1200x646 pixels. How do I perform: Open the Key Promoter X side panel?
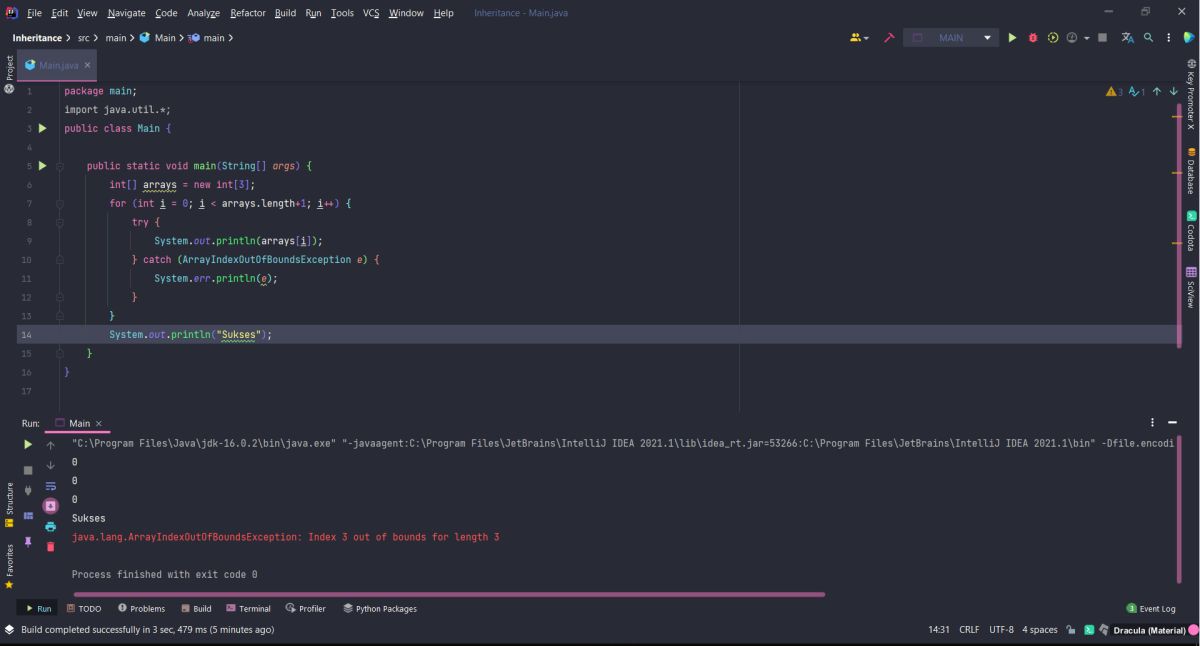point(1191,95)
